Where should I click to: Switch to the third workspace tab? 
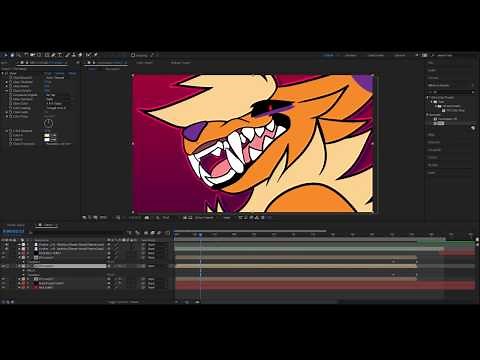[376, 55]
